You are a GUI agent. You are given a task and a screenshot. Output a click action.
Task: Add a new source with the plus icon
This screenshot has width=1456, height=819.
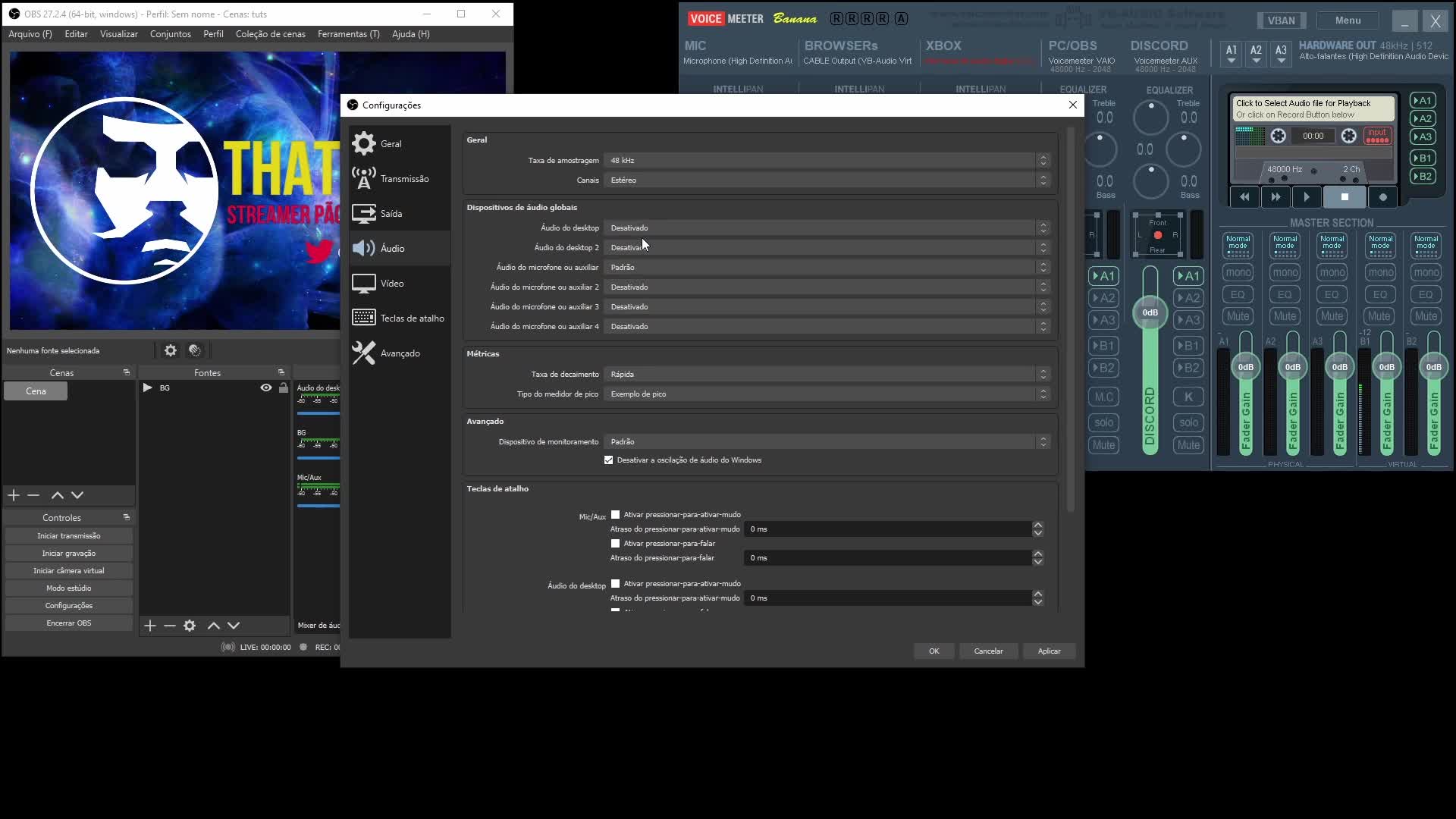(149, 626)
